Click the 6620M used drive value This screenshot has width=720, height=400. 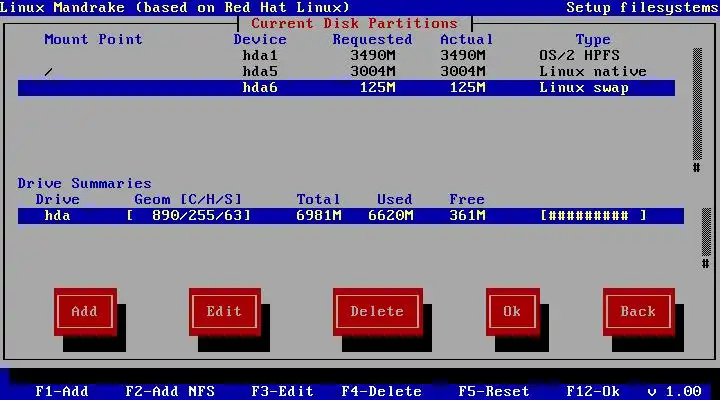tap(391, 215)
